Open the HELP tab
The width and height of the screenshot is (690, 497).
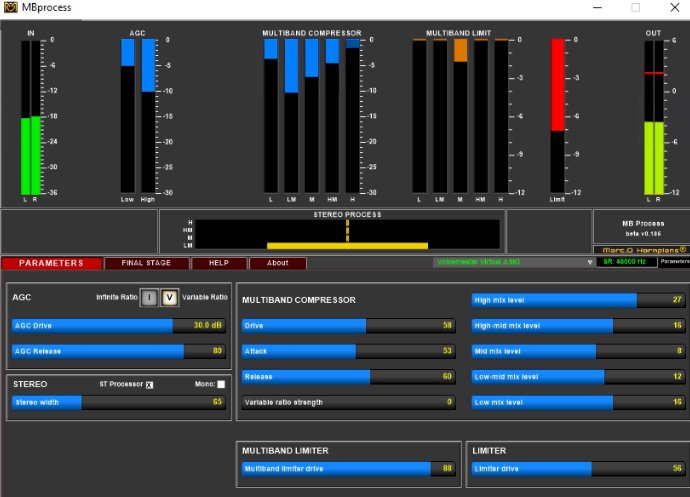pos(219,263)
